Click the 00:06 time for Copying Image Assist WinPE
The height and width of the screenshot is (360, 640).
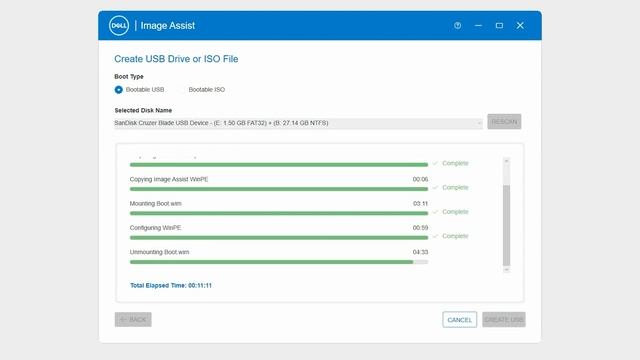pyautogui.click(x=420, y=179)
